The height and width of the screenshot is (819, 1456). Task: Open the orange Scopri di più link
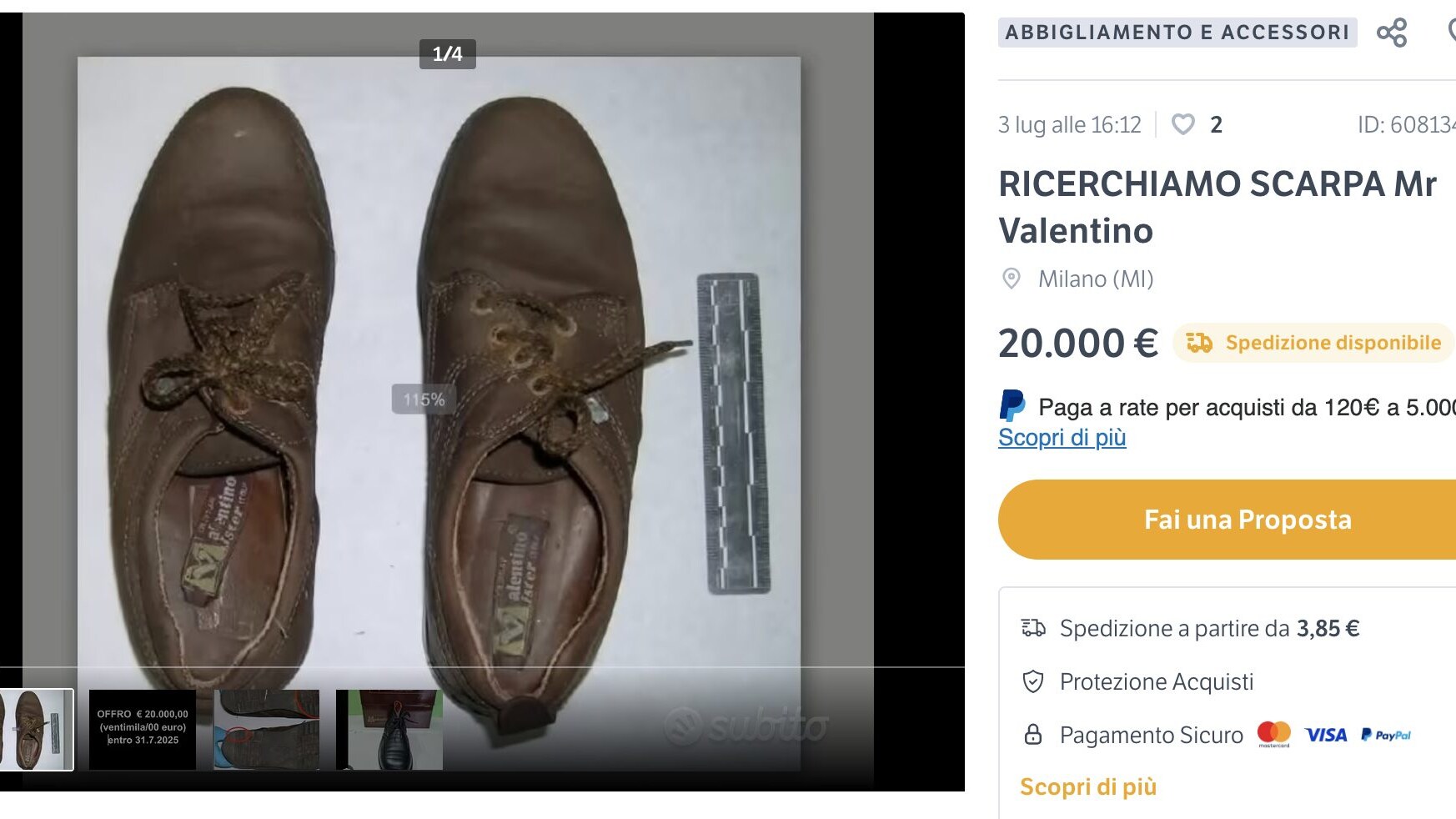tap(1087, 787)
